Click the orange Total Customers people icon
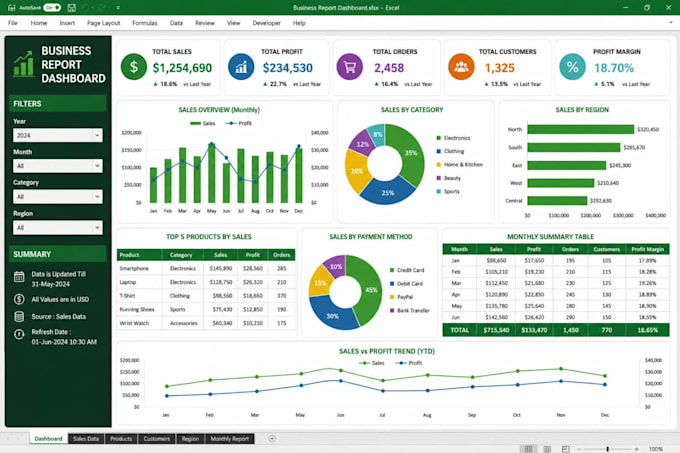 coord(461,67)
